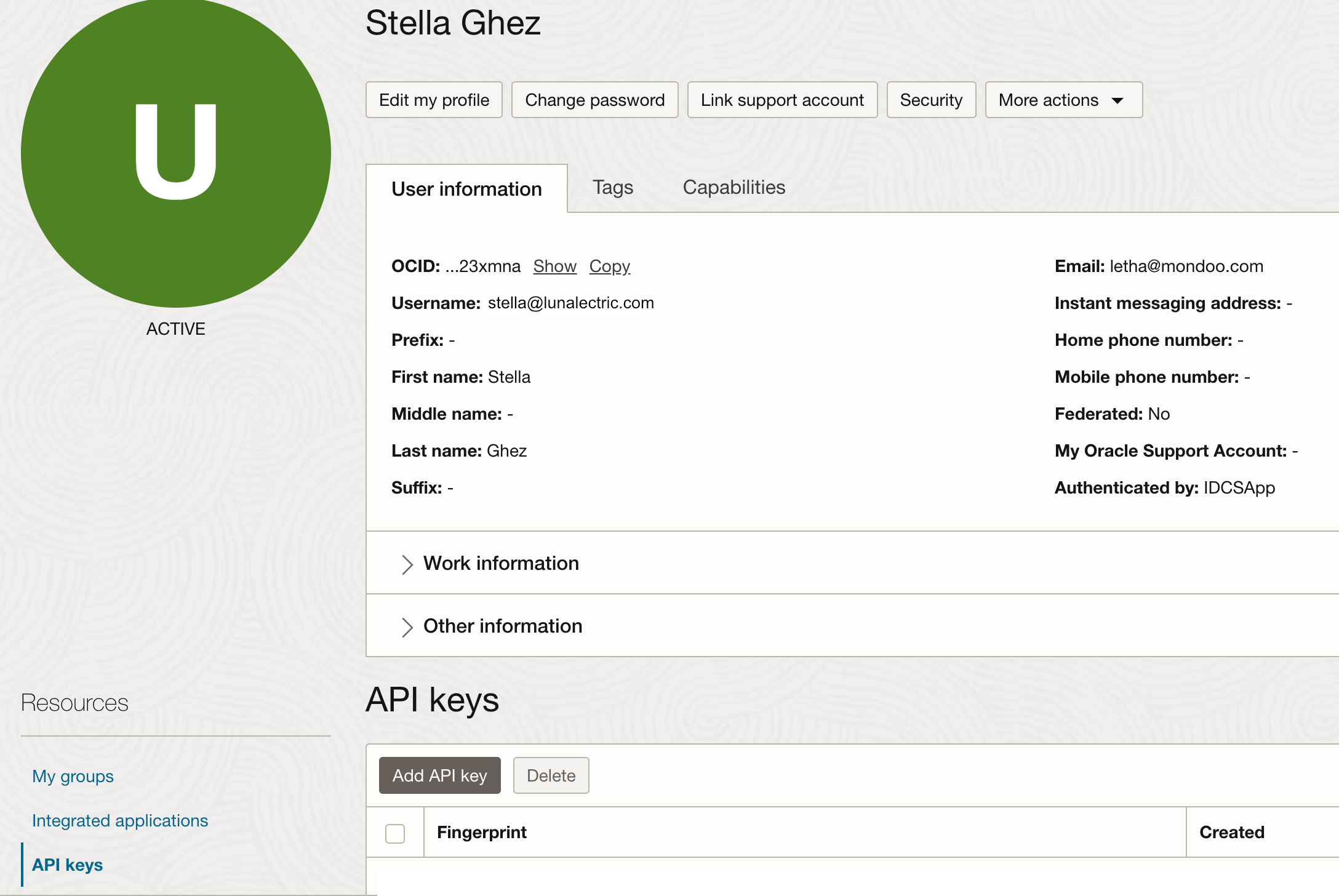
Task: Copy the OCID to clipboard
Action: tap(609, 266)
